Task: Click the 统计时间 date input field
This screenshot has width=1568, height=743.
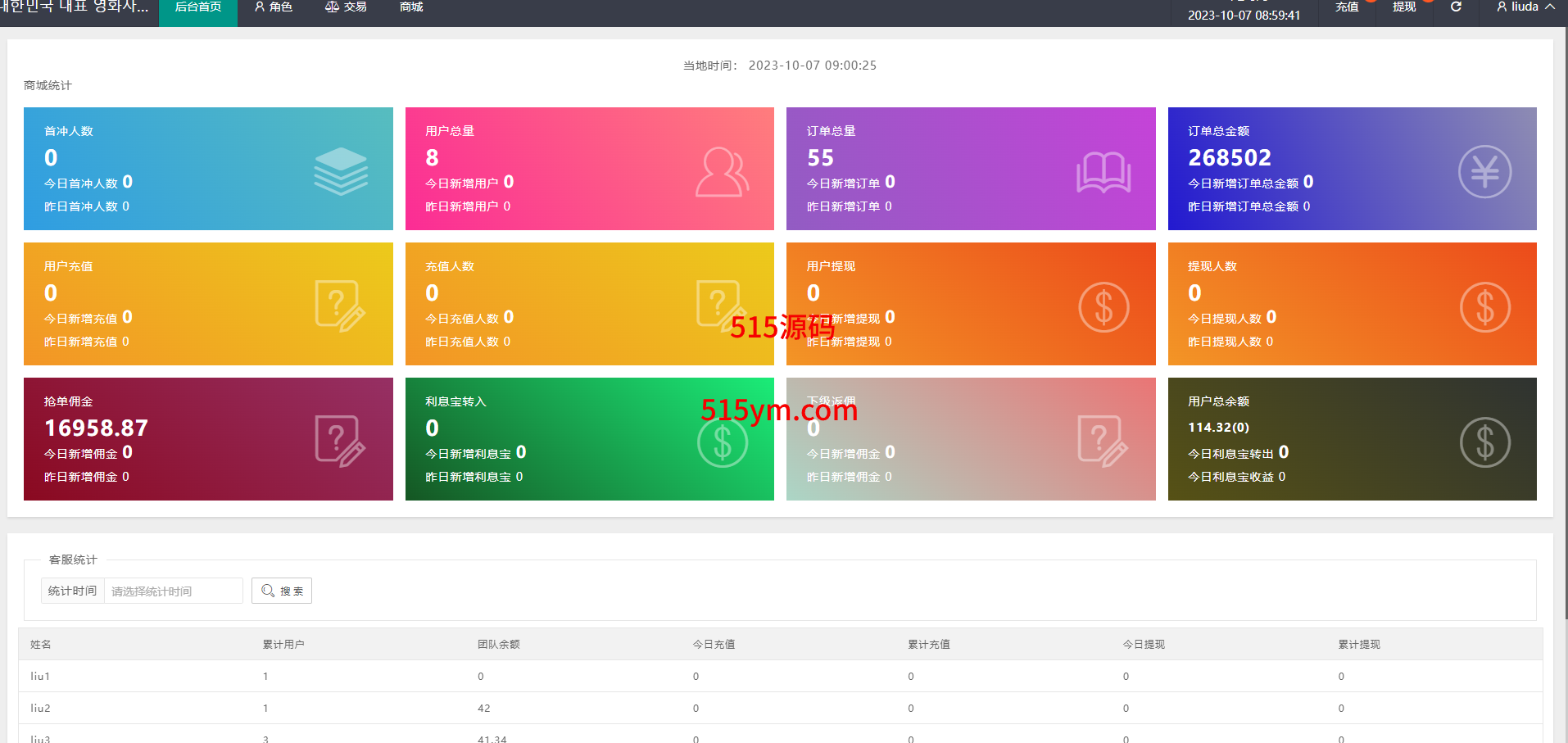Action: click(x=173, y=591)
